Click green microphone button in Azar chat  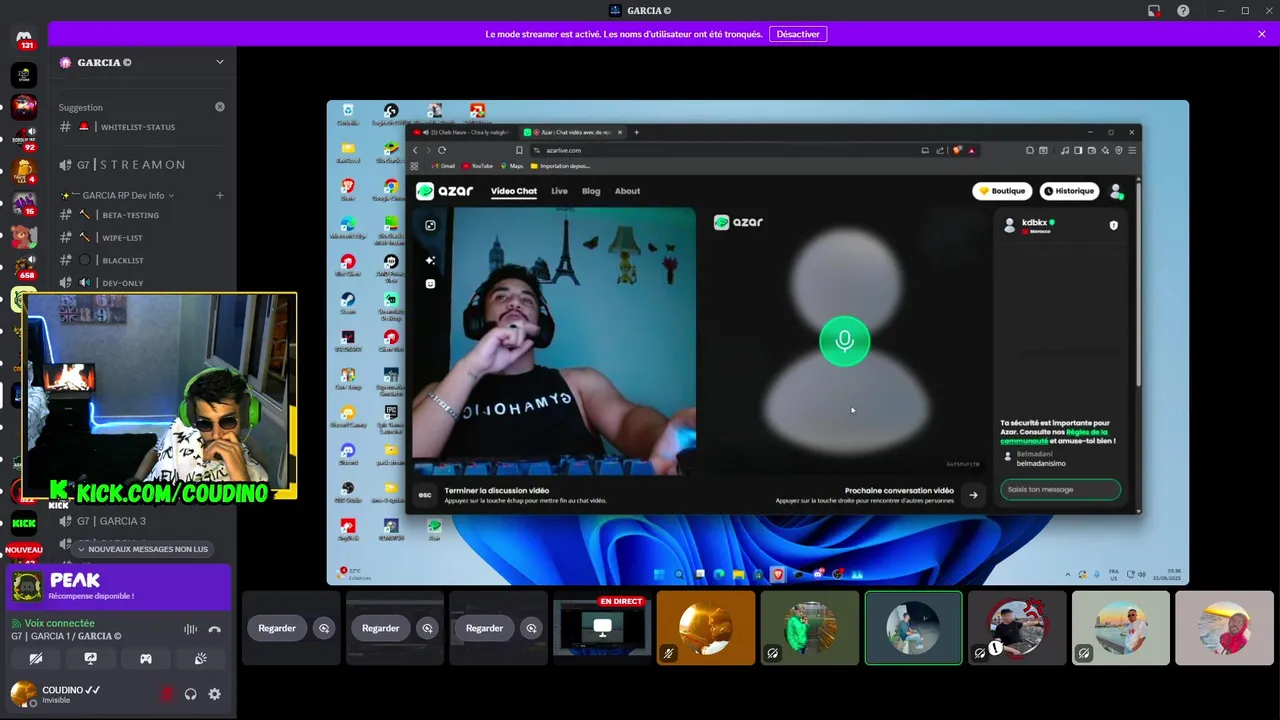(x=845, y=341)
